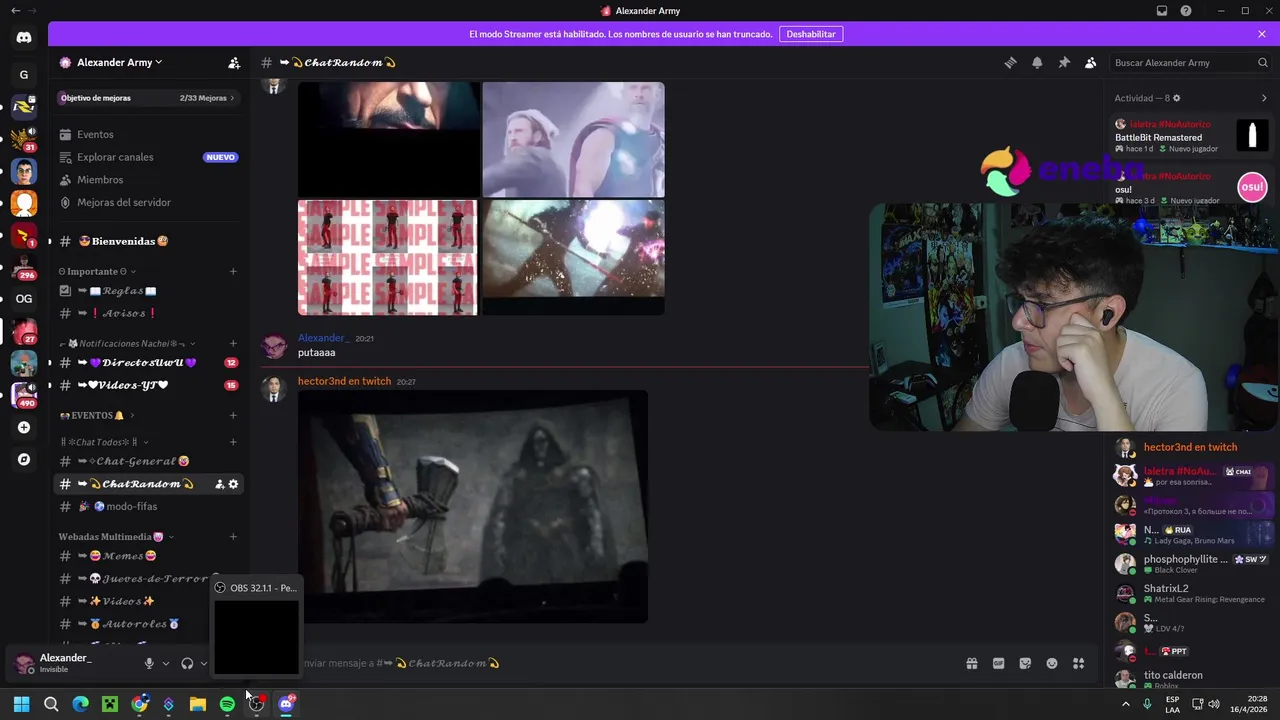Open the sticker picker
The height and width of the screenshot is (720, 1280).
pos(1025,663)
